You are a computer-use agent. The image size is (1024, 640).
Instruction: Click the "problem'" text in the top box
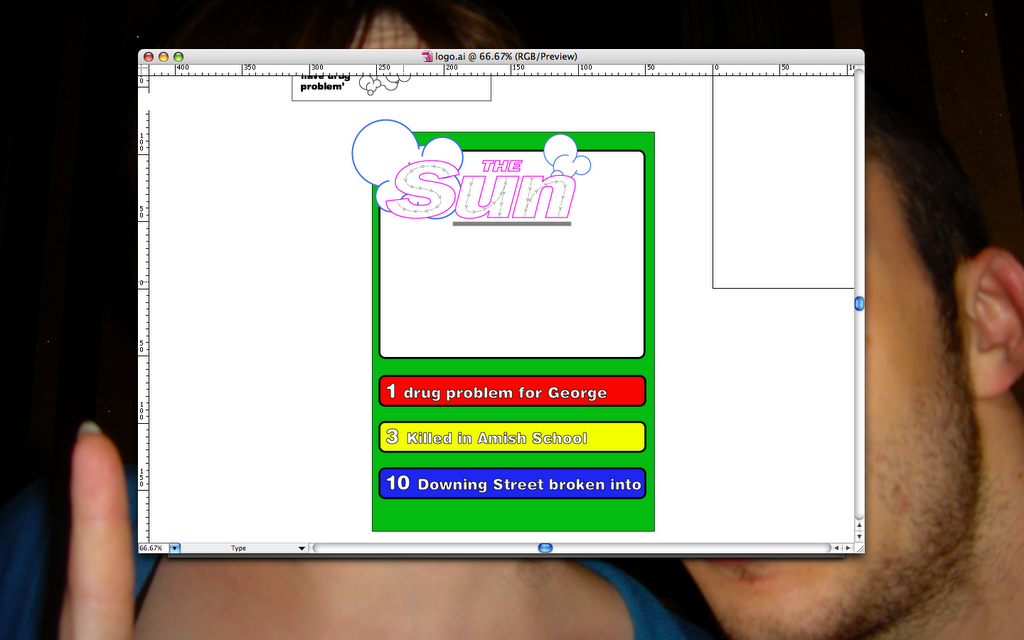(322, 87)
